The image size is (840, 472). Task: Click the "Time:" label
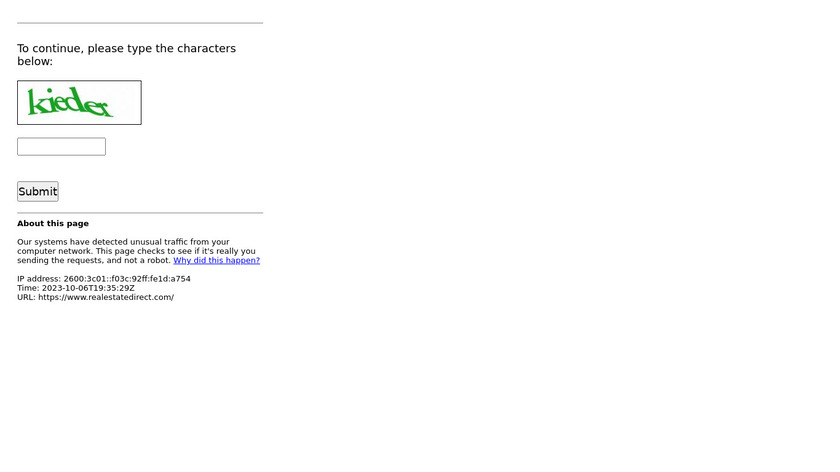(28, 288)
